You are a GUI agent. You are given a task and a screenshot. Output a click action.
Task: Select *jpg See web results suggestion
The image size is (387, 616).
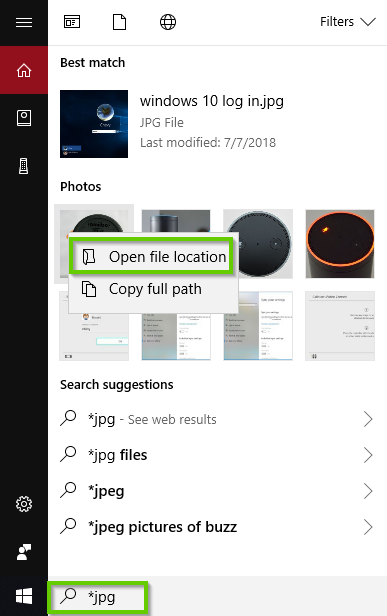point(216,419)
